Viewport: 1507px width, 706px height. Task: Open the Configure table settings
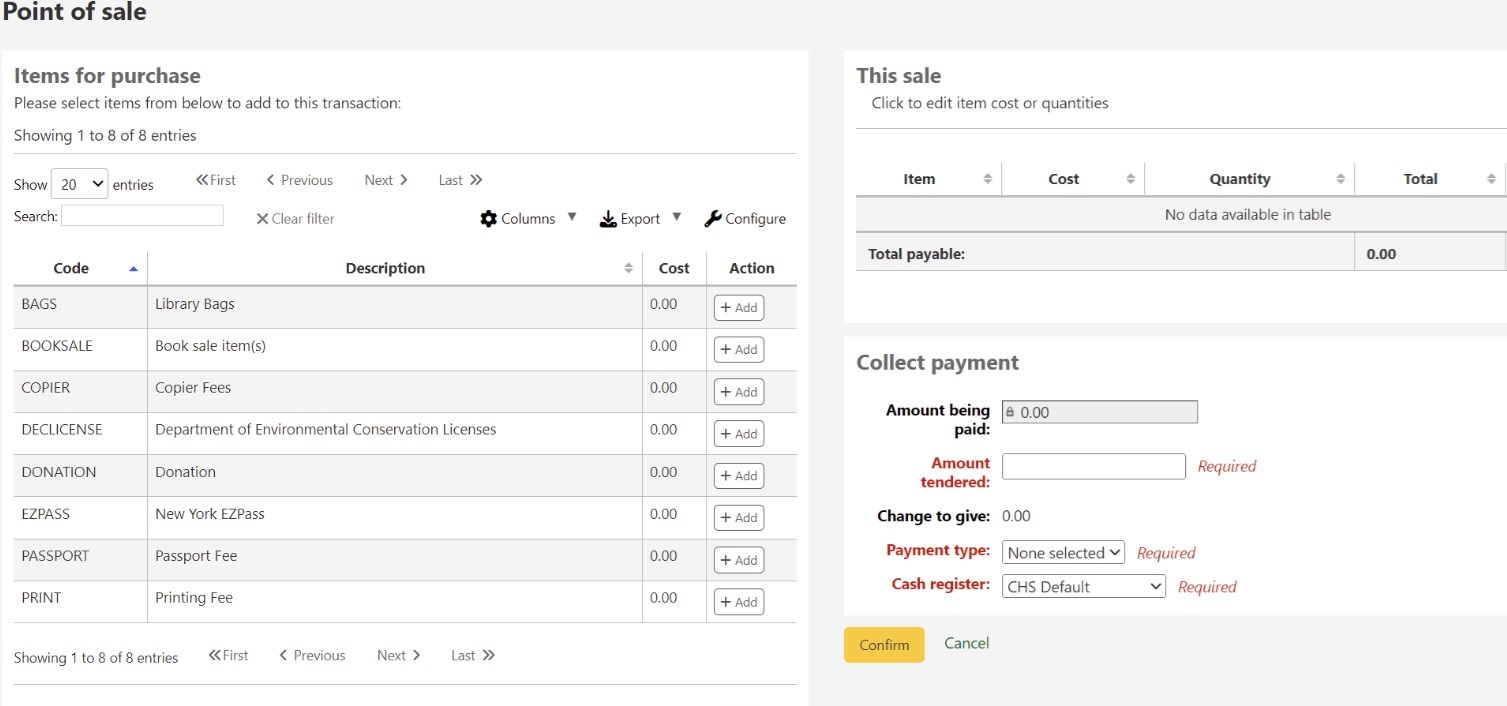(x=745, y=219)
